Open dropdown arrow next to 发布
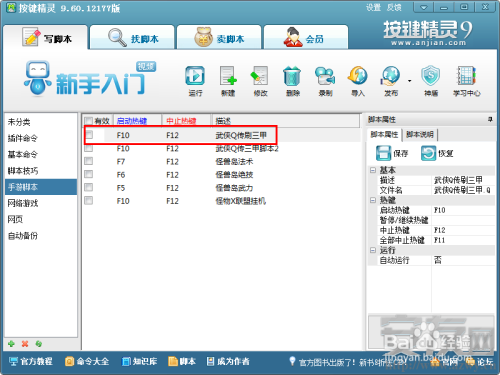Screen dimensions: 500x375 (x=409, y=81)
